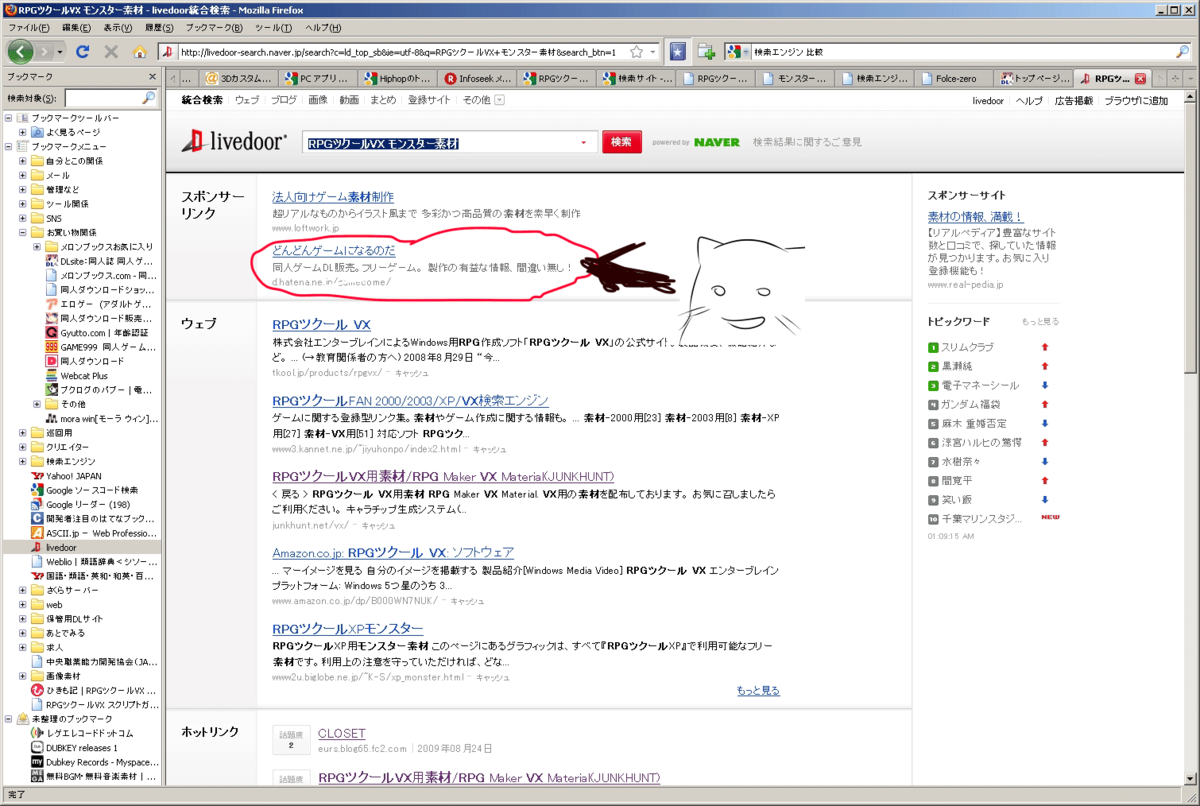Open the Home page house icon
This screenshot has height=806, width=1200.
(x=139, y=51)
